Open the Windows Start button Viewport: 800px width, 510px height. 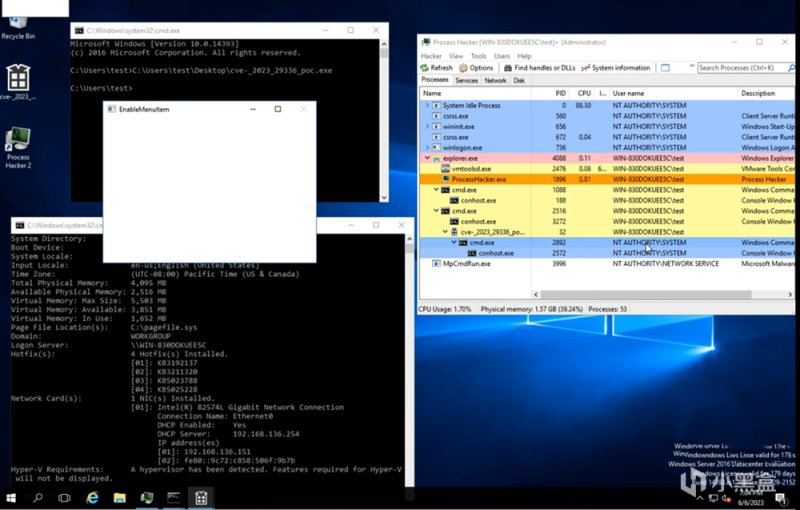(11, 498)
